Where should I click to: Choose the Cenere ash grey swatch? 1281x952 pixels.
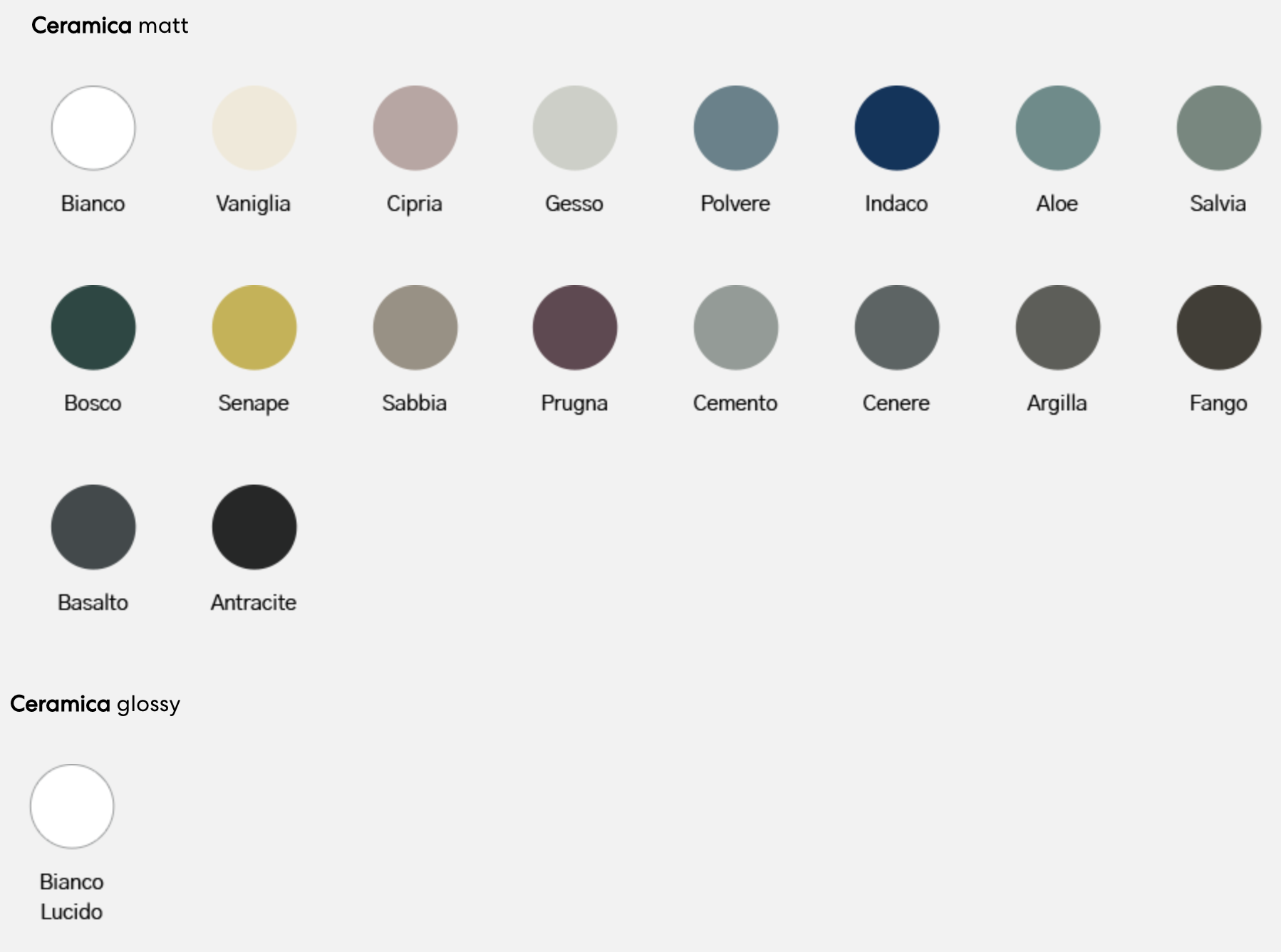(x=897, y=328)
